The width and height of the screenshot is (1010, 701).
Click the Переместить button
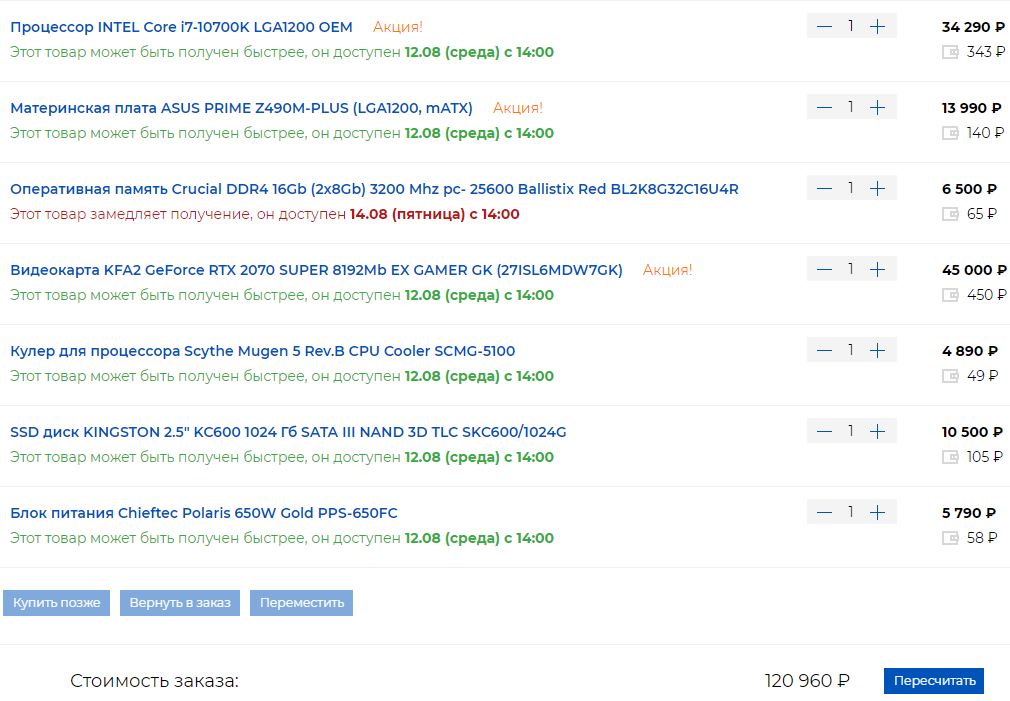301,603
